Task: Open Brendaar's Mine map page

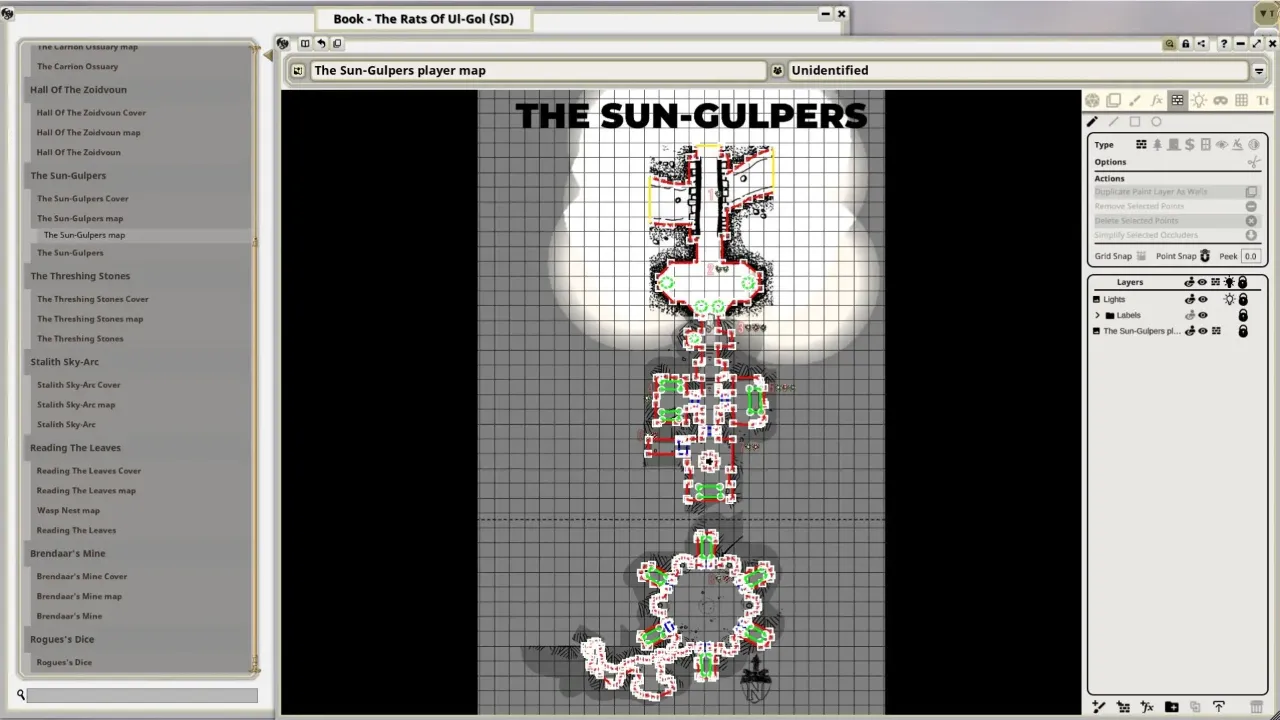Action: [x=79, y=596]
